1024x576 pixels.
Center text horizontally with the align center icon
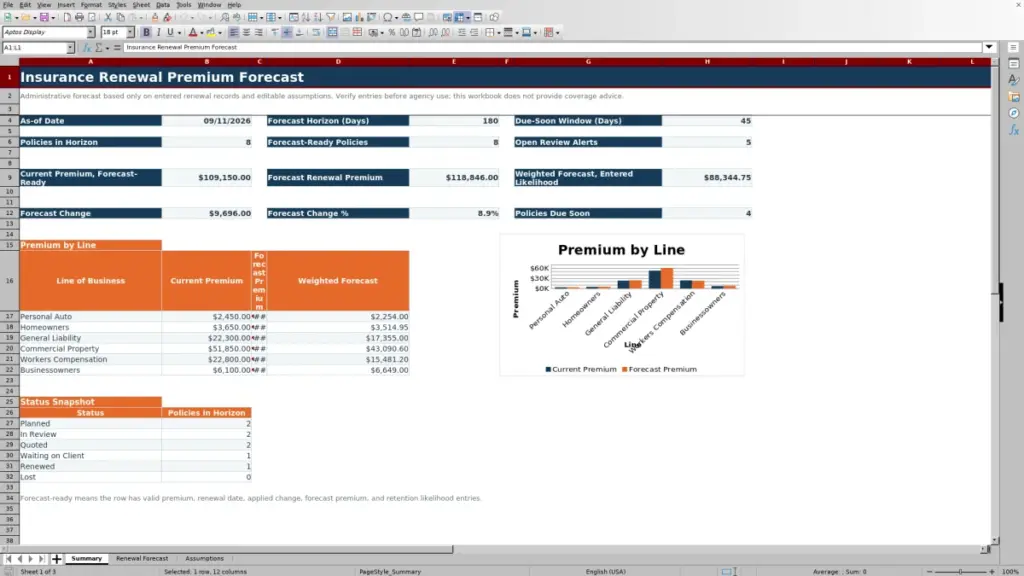(x=246, y=33)
